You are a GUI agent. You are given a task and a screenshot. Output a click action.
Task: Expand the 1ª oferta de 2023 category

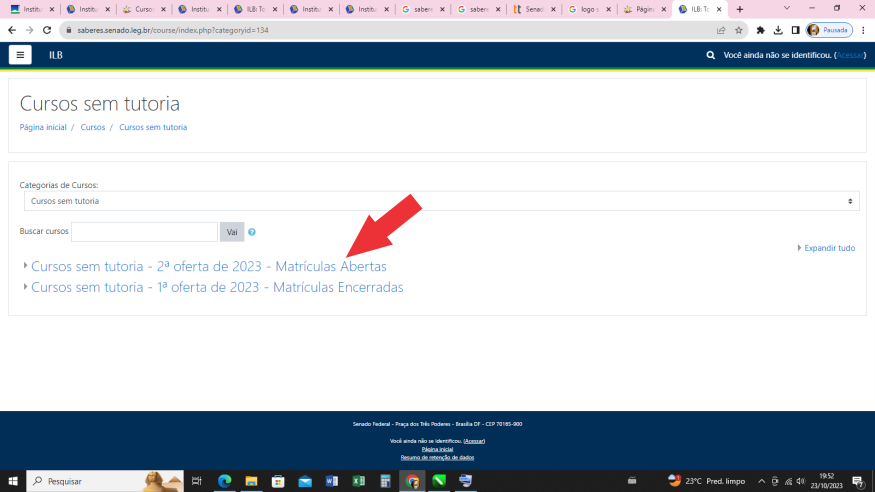pos(217,287)
